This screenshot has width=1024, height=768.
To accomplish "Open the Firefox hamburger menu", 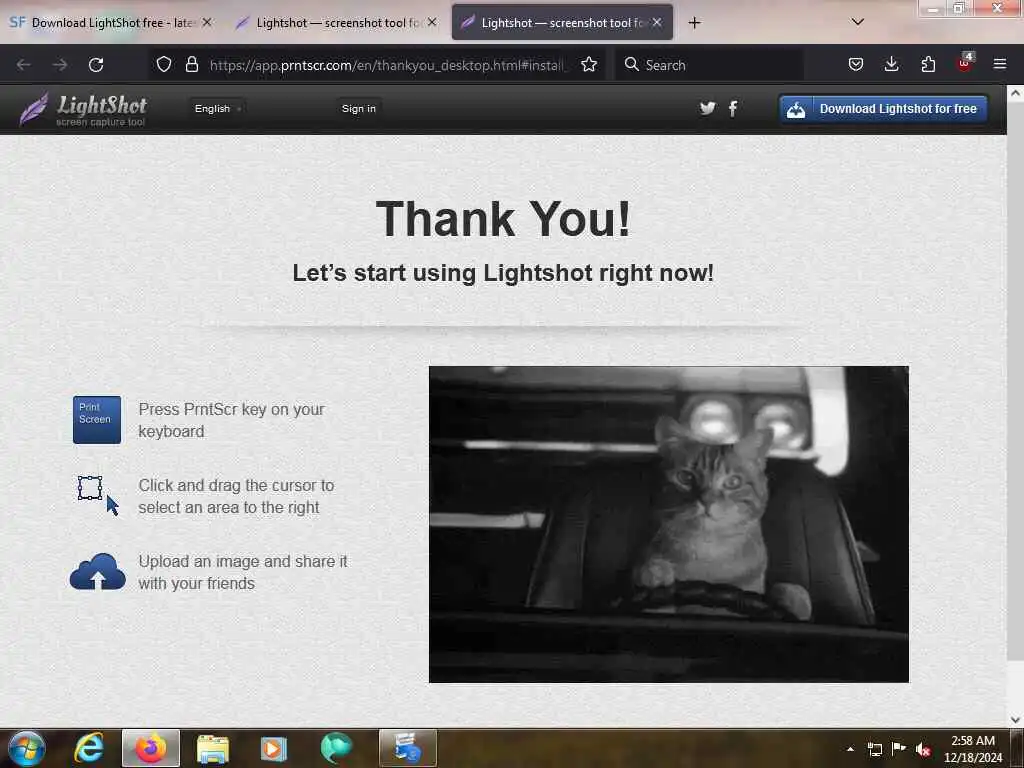I will [1000, 64].
